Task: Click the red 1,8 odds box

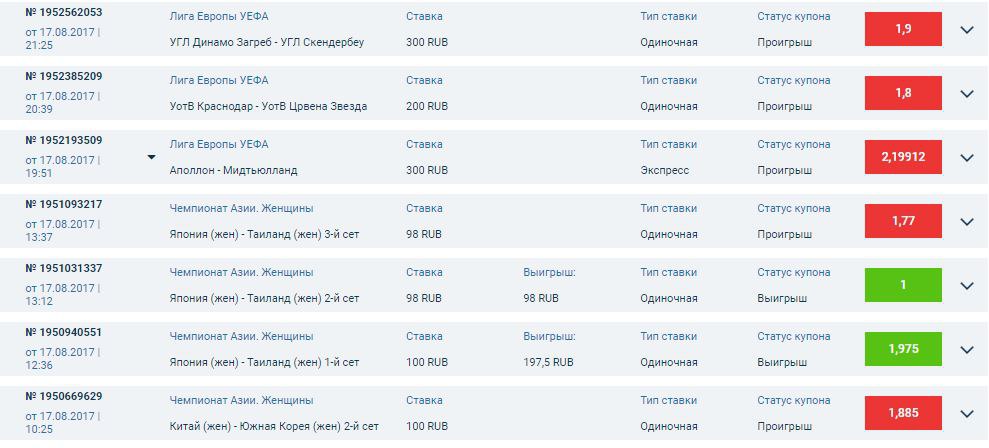Action: pos(903,94)
